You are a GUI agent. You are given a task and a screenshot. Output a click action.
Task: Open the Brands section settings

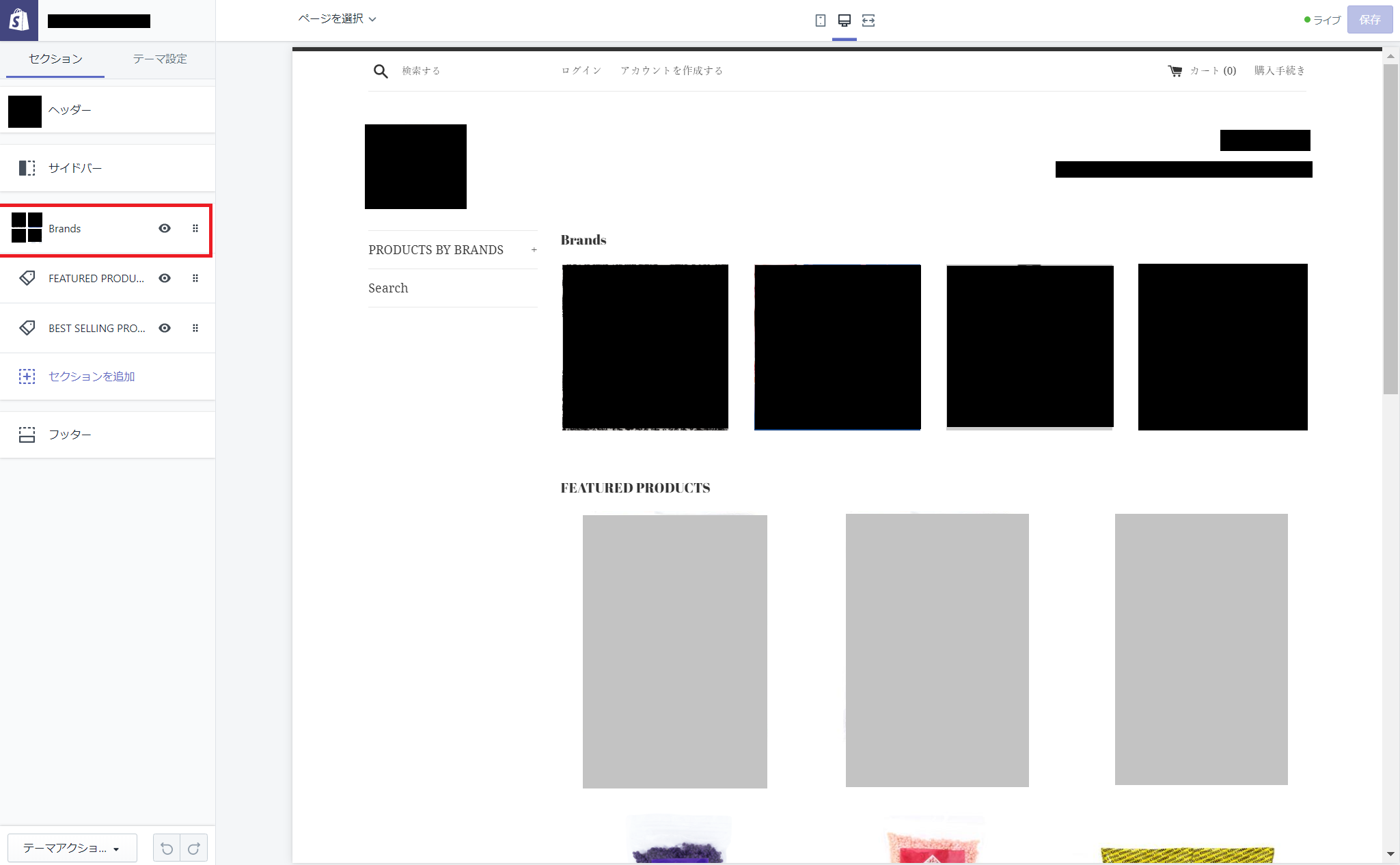106,230
